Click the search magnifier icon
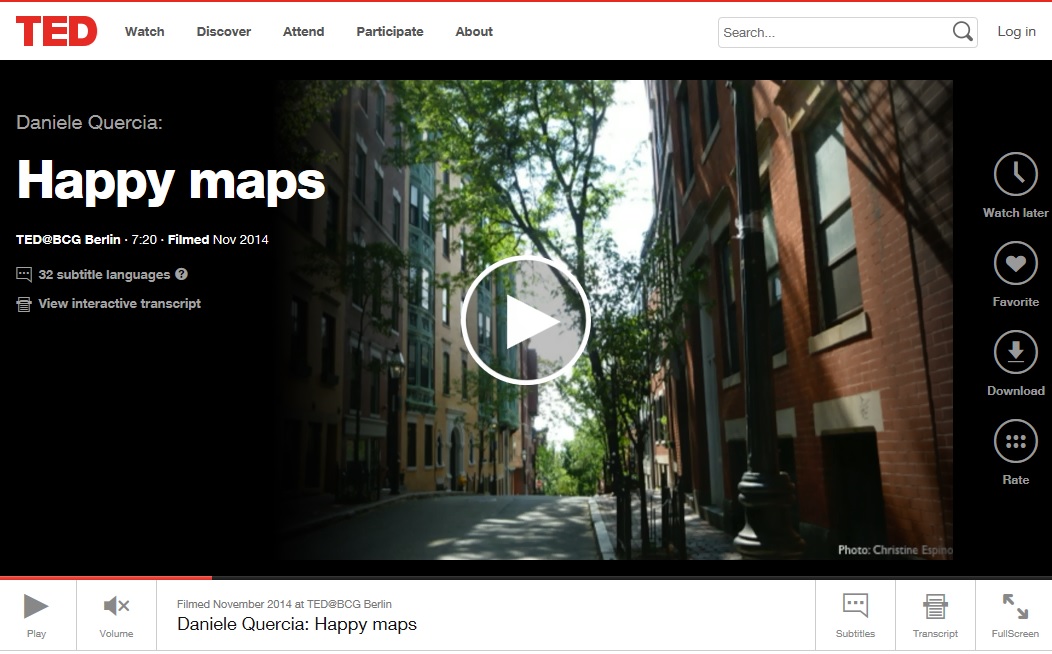1052x654 pixels. pyautogui.click(x=962, y=32)
